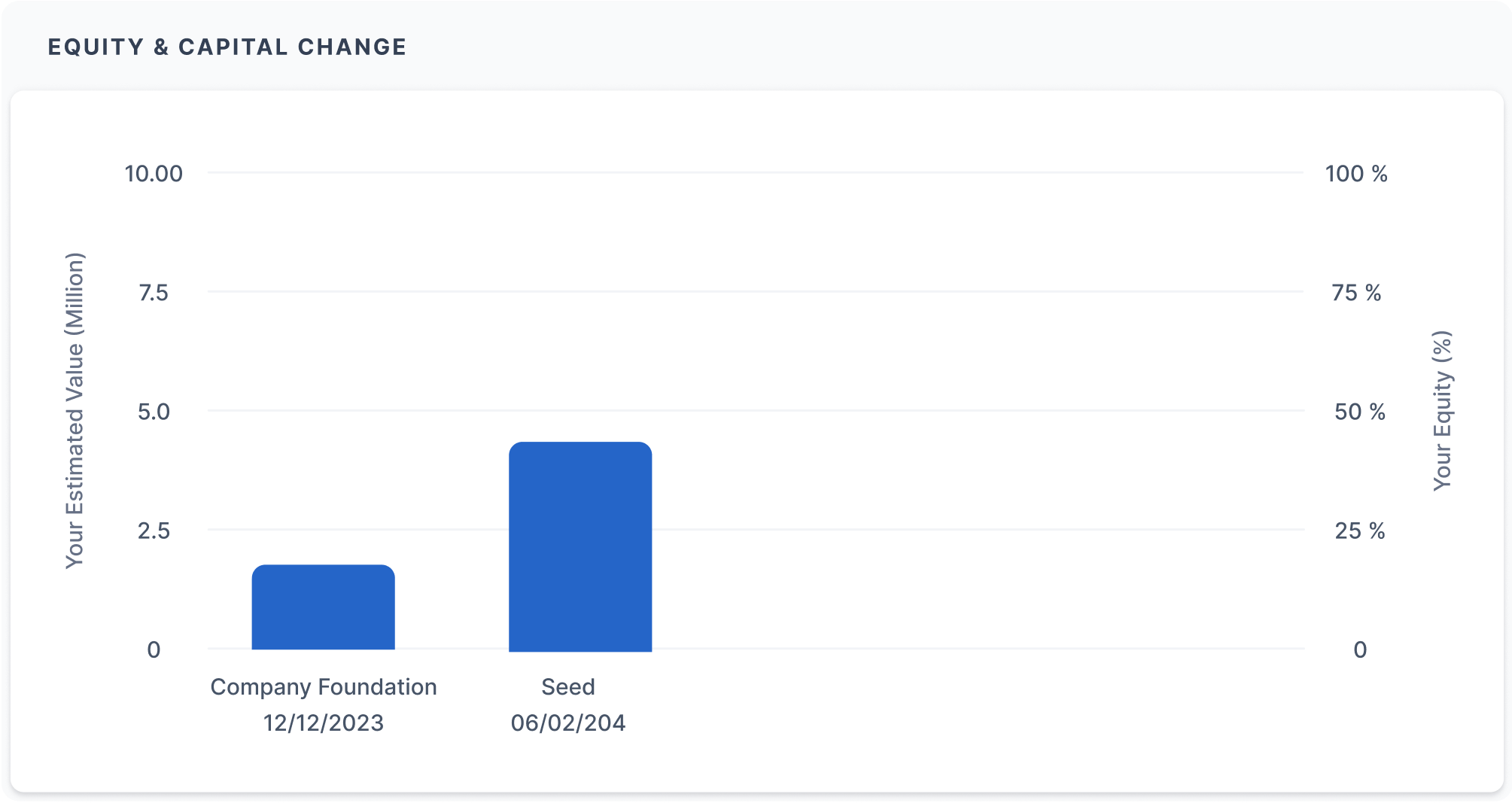Click the 75 % right axis tick
The width and height of the screenshot is (1512, 803).
coord(1356,293)
